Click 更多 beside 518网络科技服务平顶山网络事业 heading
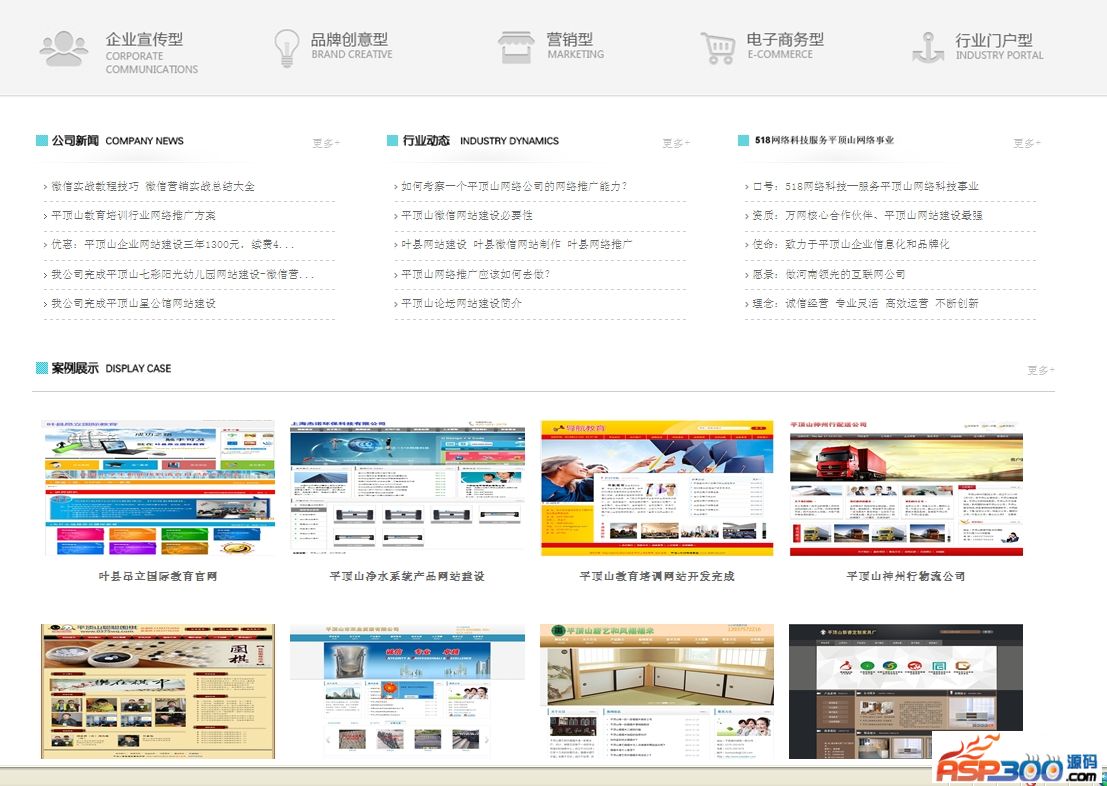The height and width of the screenshot is (786, 1107). [x=1027, y=143]
